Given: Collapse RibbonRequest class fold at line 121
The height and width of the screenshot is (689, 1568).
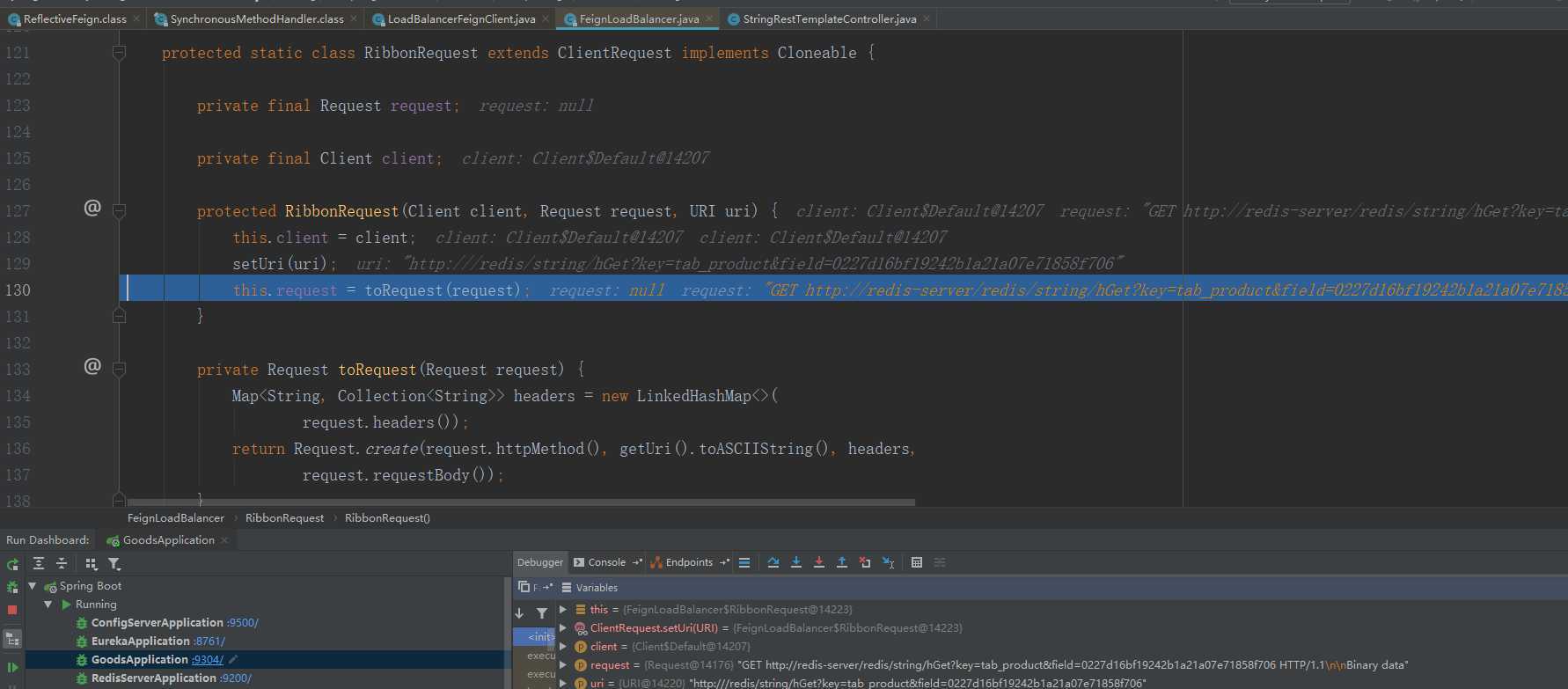Looking at the screenshot, I should click(x=119, y=53).
